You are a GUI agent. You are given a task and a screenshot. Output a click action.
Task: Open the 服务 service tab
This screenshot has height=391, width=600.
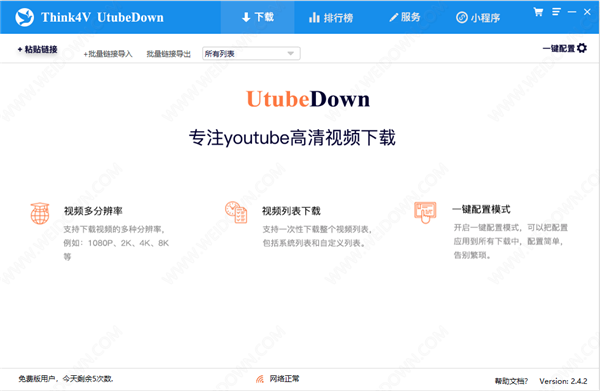click(x=404, y=17)
